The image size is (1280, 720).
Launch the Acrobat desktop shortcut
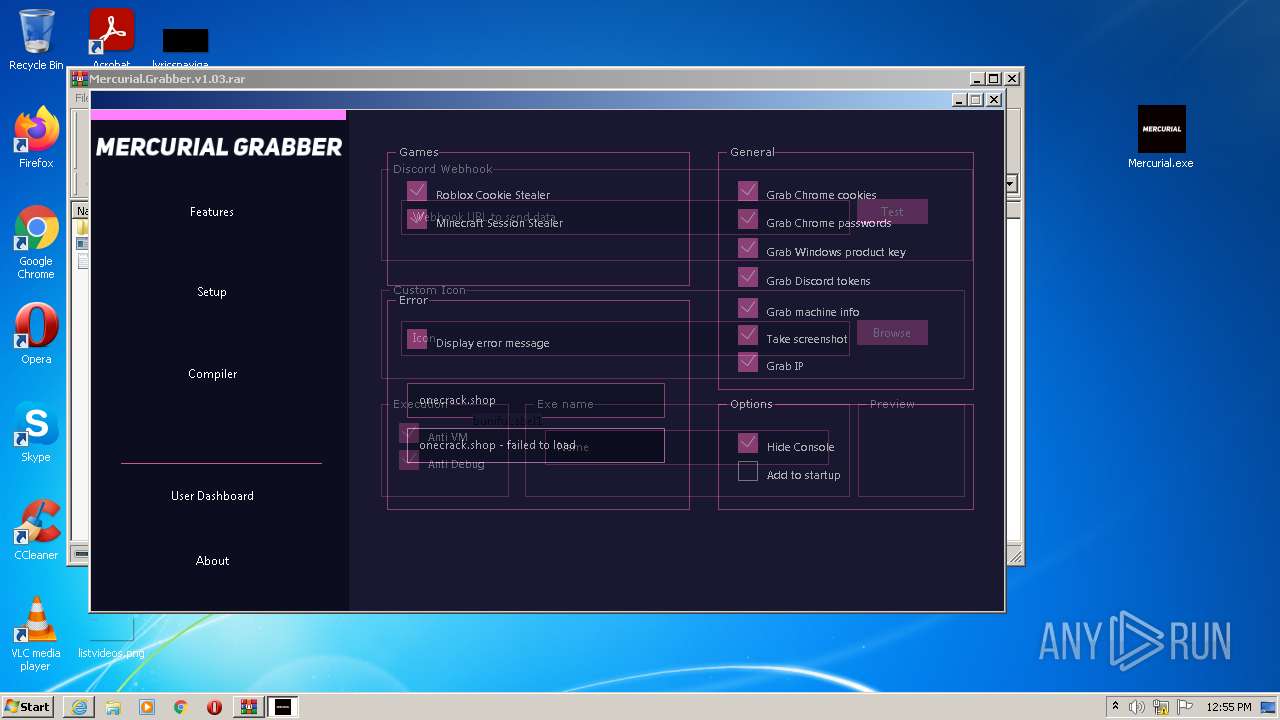point(111,40)
